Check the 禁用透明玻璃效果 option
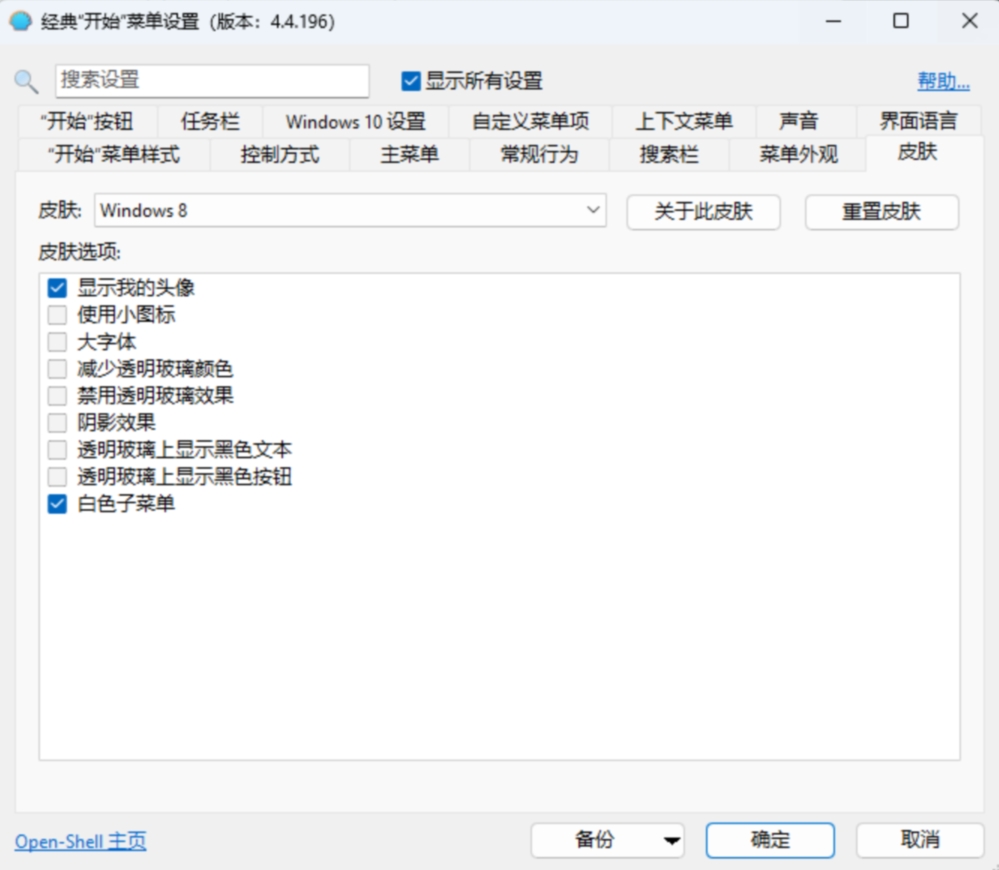The image size is (999, 870). point(57,396)
